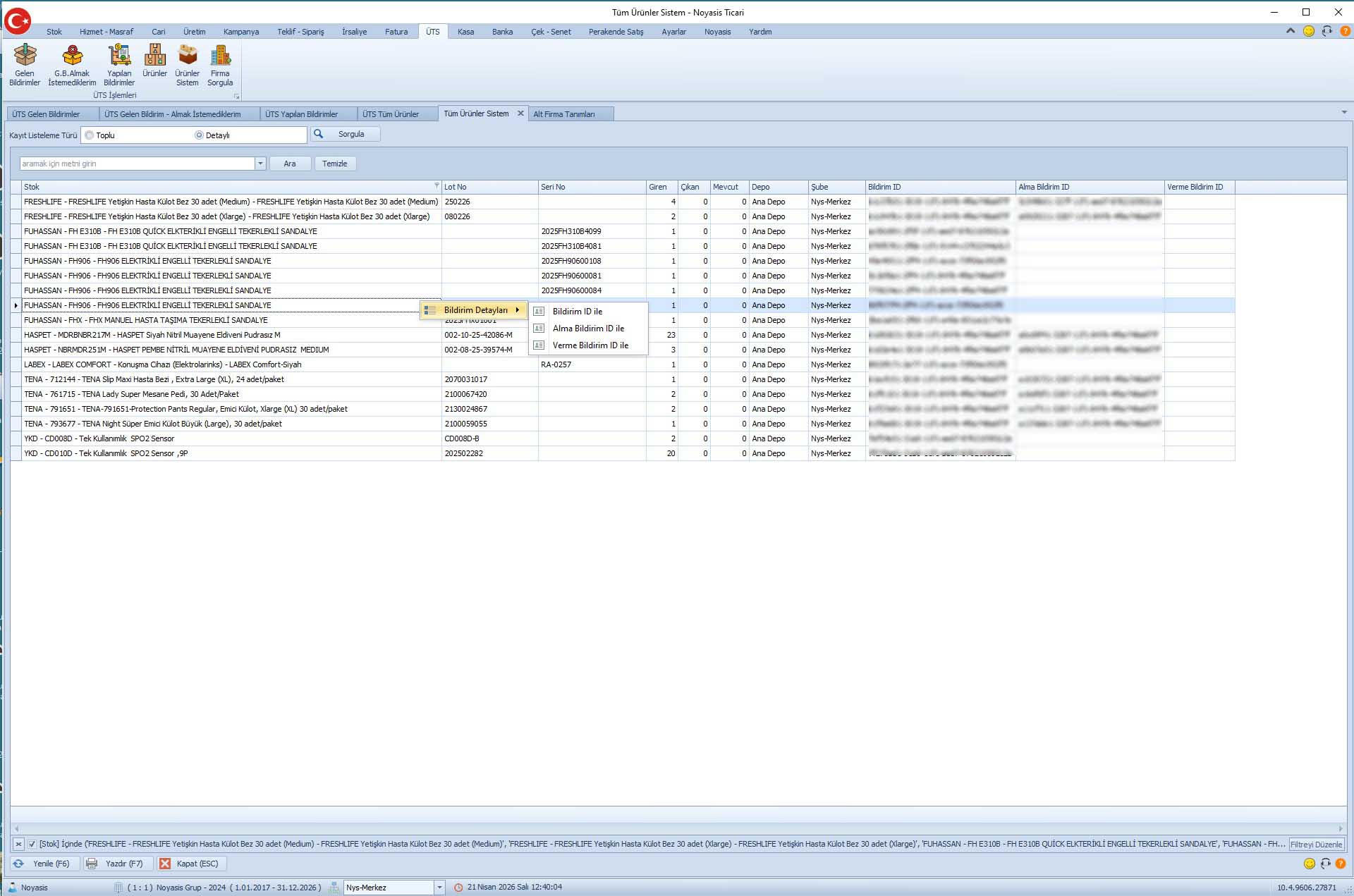This screenshot has height=896, width=1354.
Task: Open the Fatura menu tab
Action: (x=396, y=32)
